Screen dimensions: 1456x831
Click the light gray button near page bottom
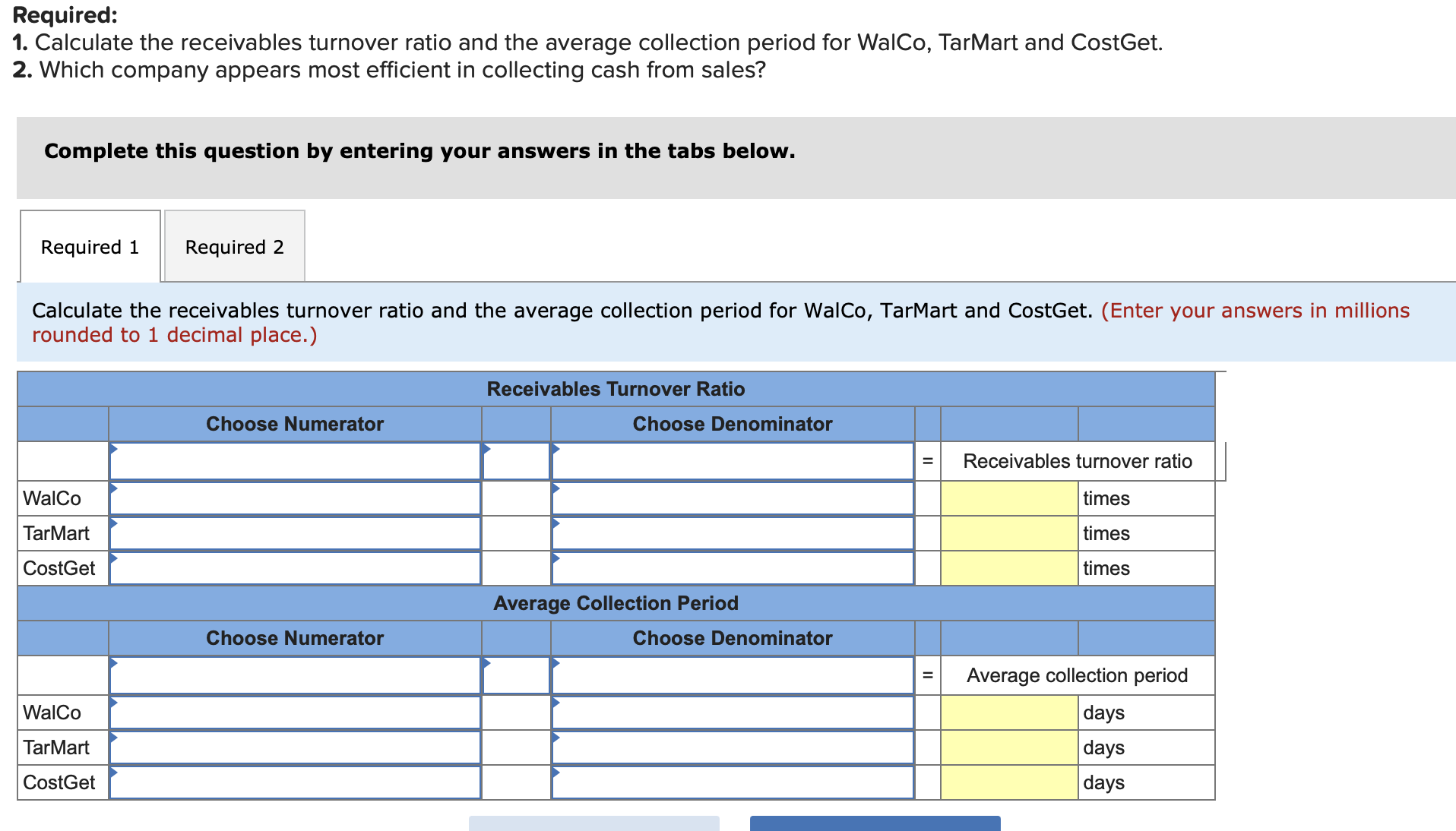point(593,825)
